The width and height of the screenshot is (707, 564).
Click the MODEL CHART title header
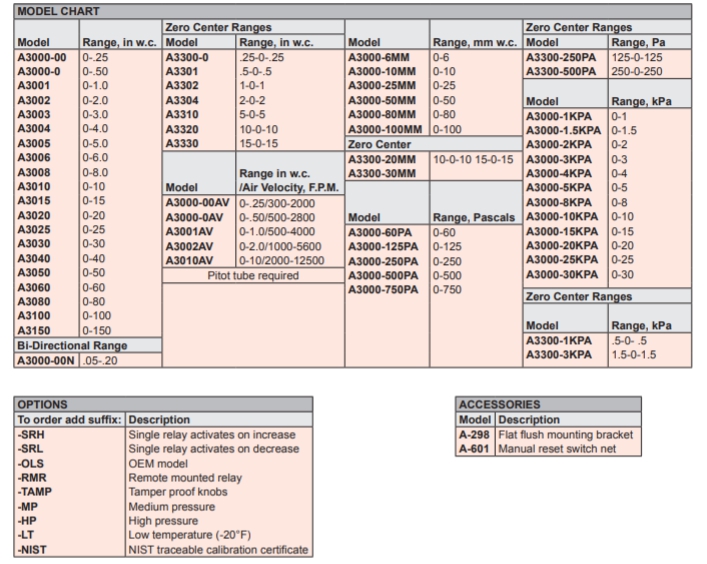tap(47, 10)
